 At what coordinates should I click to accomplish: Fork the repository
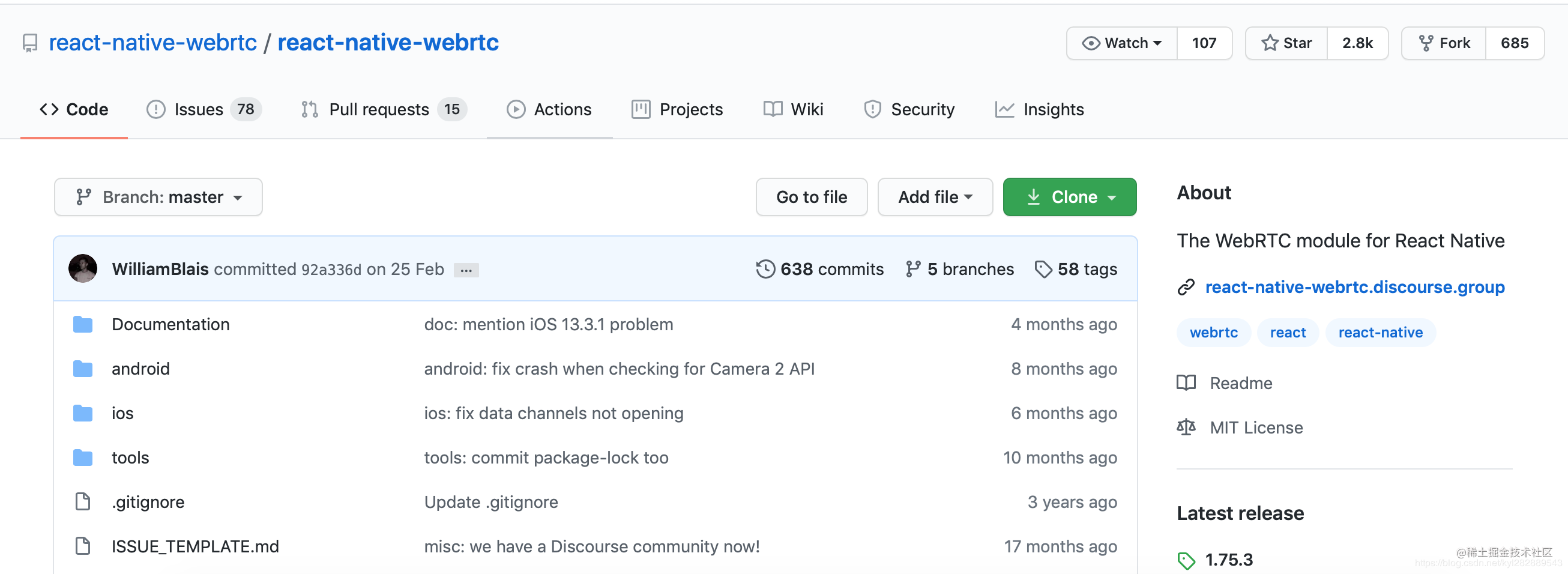click(1444, 43)
